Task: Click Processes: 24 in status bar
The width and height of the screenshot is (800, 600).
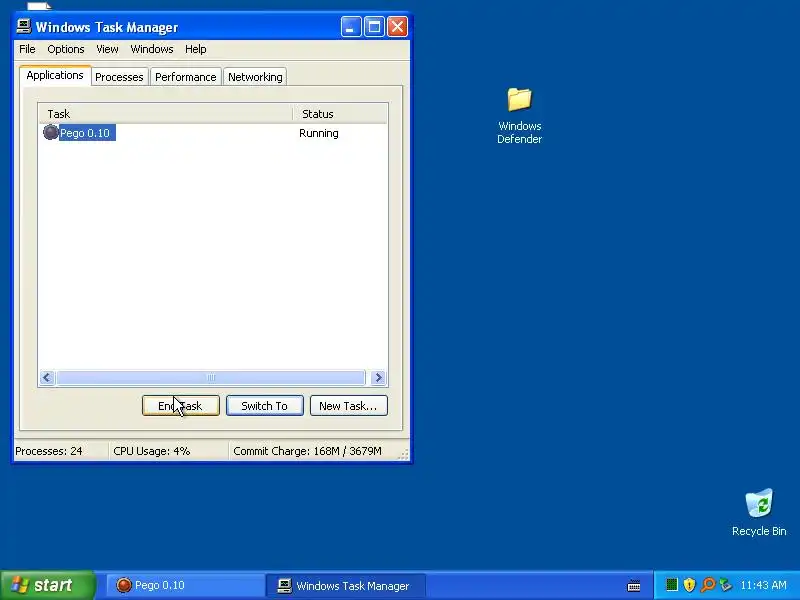Action: (x=48, y=451)
